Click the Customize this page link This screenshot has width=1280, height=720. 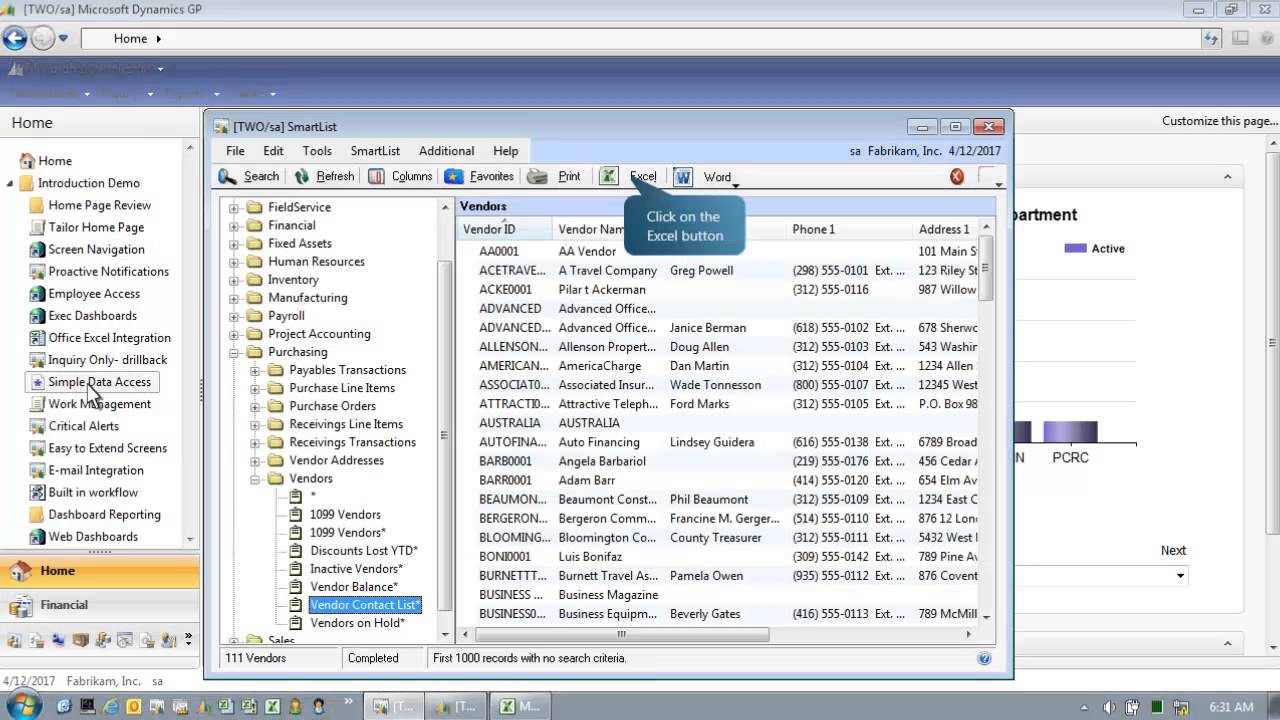(x=1219, y=121)
